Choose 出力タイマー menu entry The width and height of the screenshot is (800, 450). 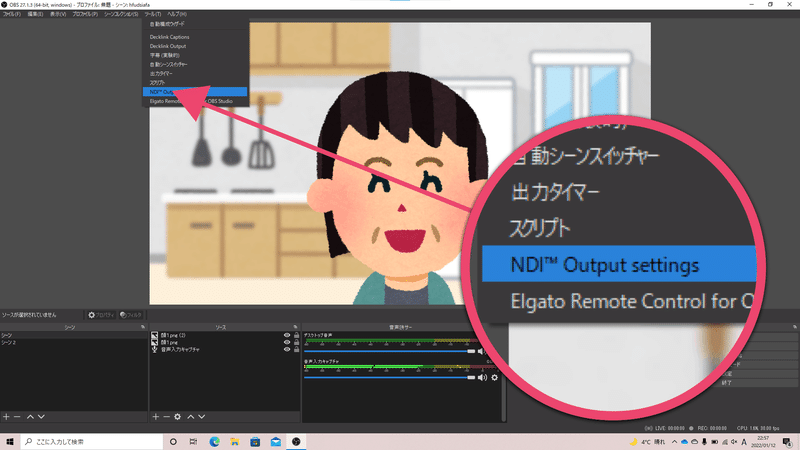tap(196, 73)
